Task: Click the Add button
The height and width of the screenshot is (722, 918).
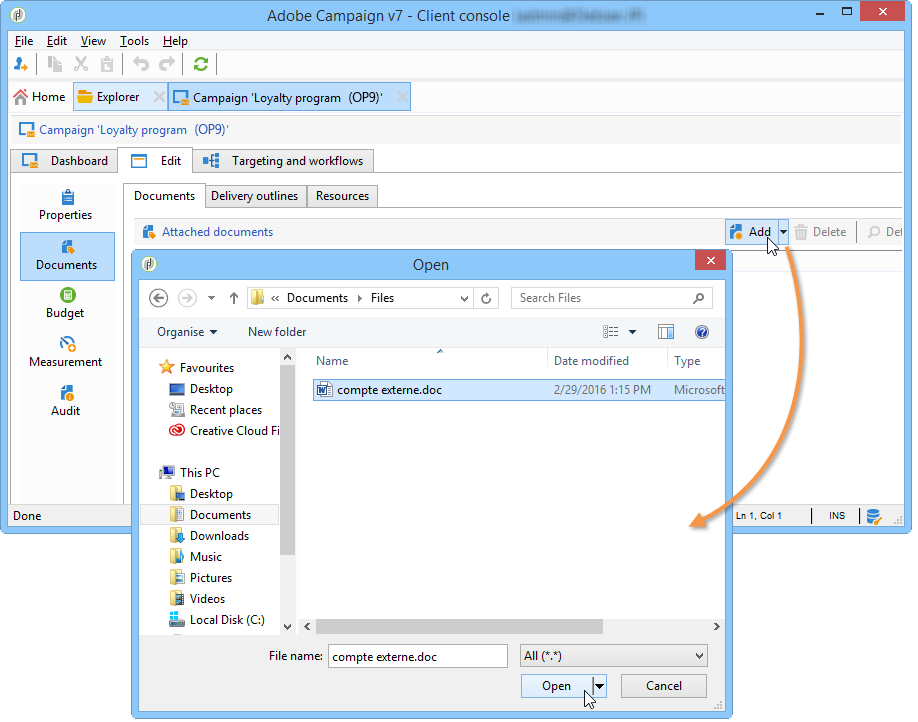Action: 752,232
